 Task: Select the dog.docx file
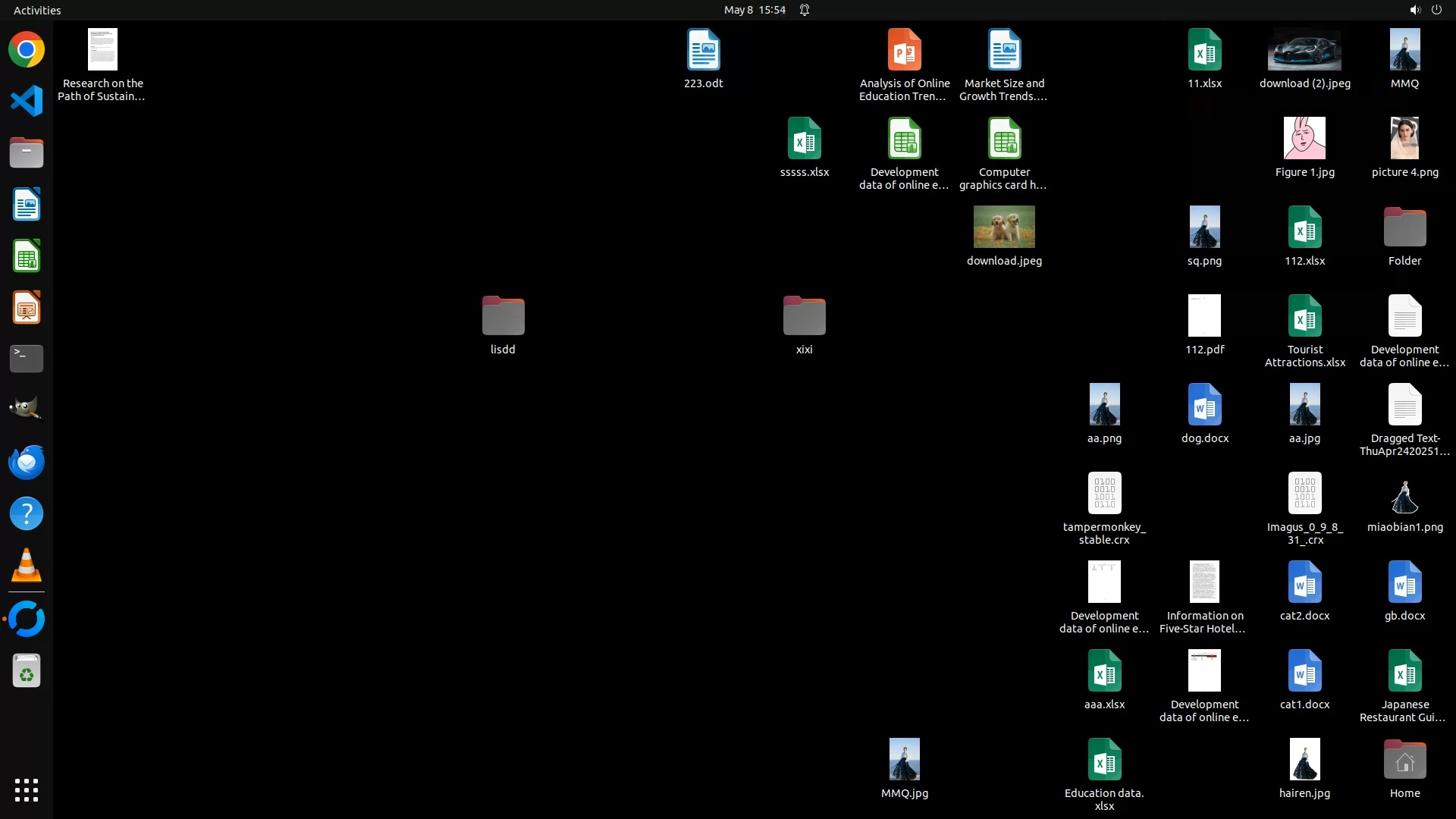point(1204,405)
